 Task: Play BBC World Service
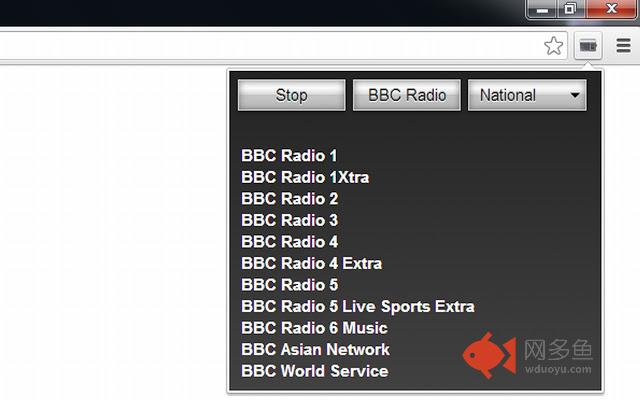point(314,371)
